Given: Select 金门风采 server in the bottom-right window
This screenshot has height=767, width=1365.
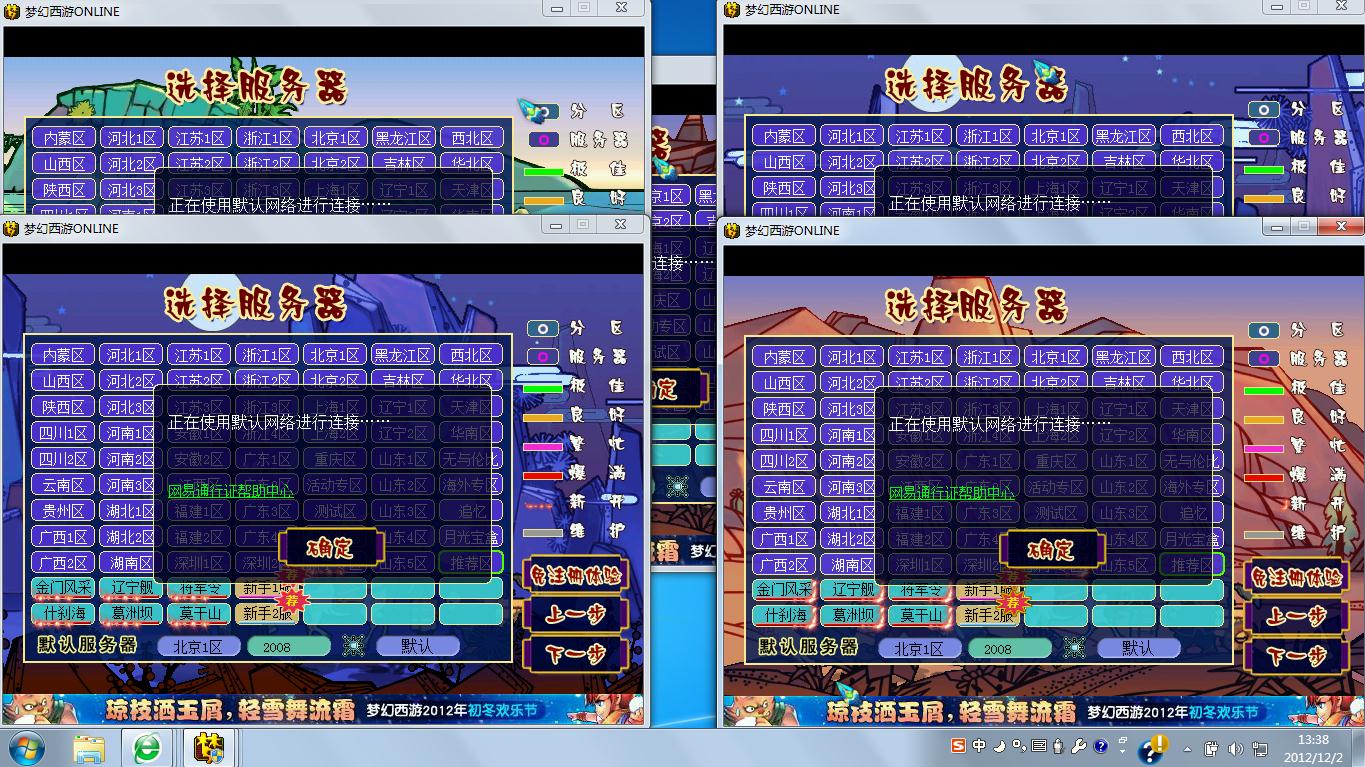Looking at the screenshot, I should [784, 590].
